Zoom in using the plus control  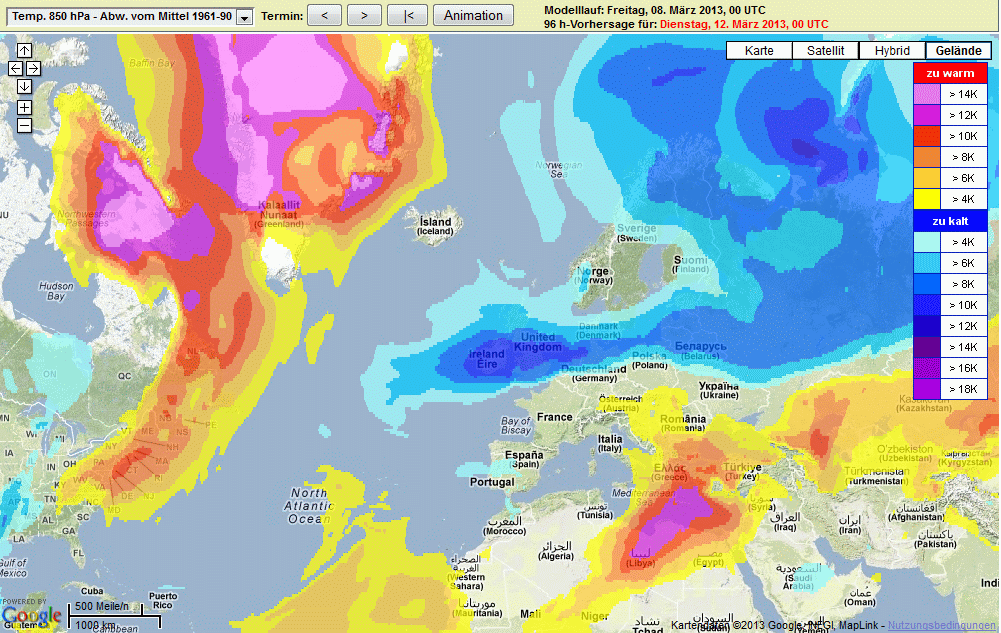pos(24,107)
